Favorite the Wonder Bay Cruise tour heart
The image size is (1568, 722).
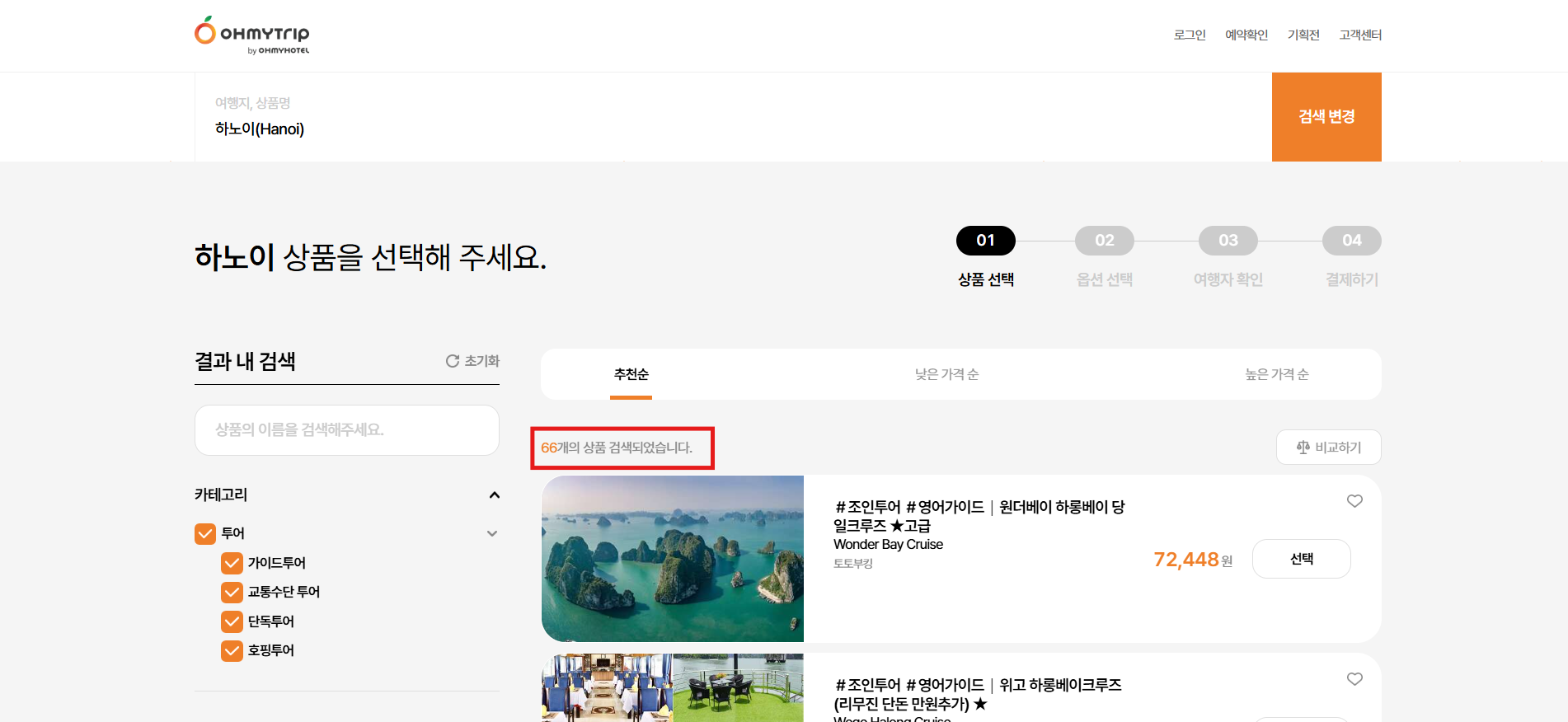1354,501
